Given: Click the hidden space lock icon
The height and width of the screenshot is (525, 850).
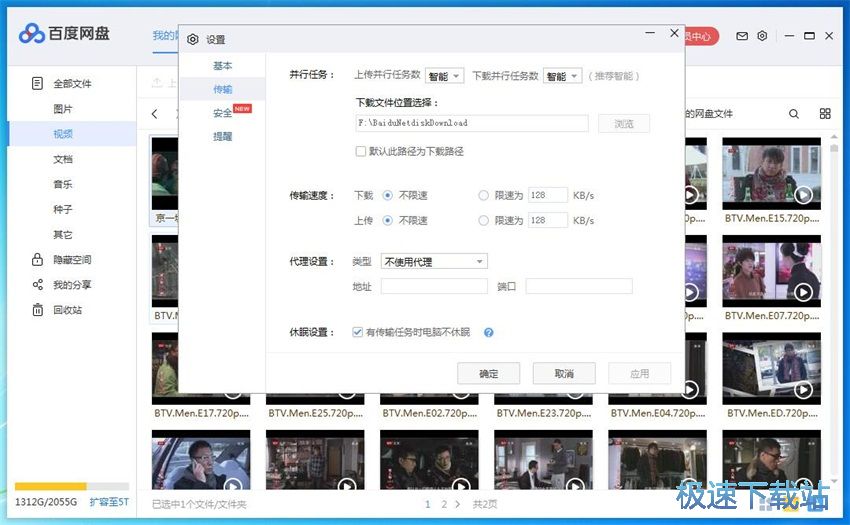Looking at the screenshot, I should pyautogui.click(x=37, y=259).
